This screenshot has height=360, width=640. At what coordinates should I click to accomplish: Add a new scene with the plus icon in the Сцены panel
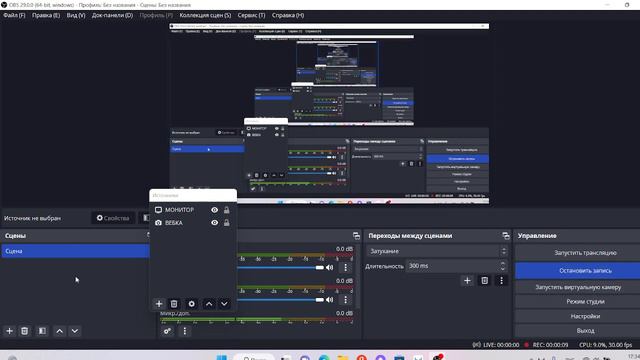[9, 331]
